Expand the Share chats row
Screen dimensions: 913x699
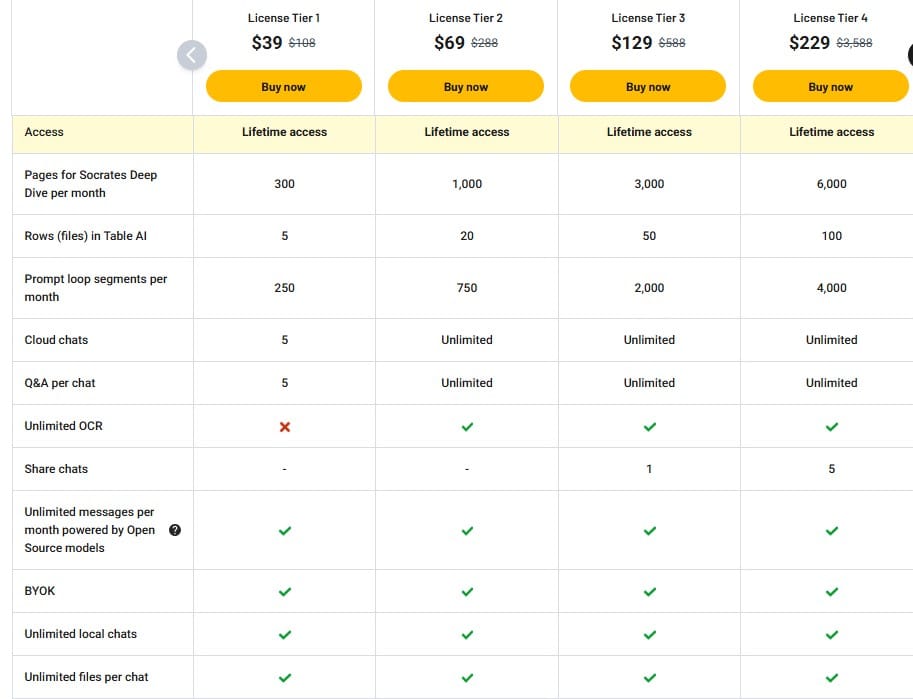[57, 469]
